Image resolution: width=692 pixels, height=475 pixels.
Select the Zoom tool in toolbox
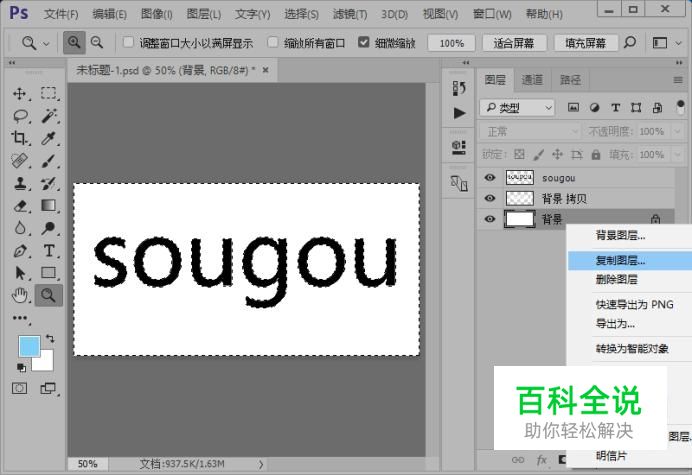click(48, 295)
